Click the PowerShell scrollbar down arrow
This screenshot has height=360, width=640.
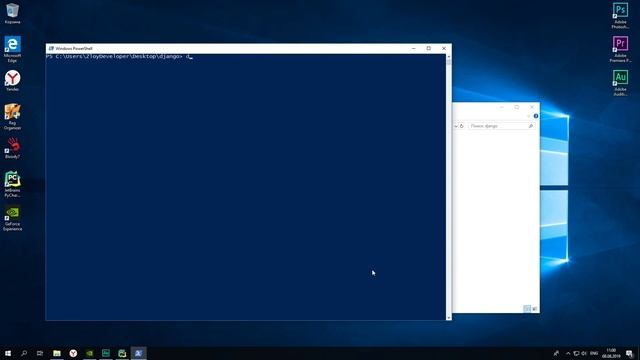(x=449, y=317)
